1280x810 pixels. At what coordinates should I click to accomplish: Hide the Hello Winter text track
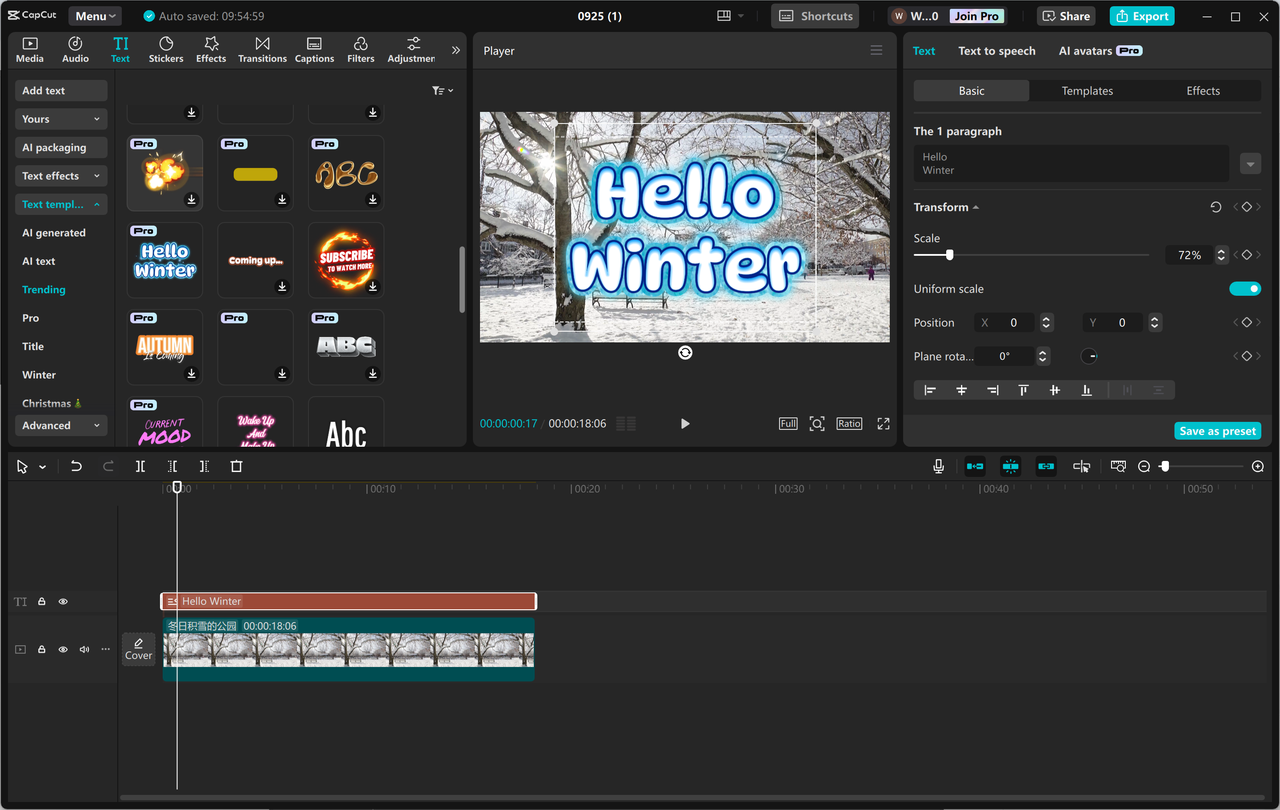[x=62, y=601]
